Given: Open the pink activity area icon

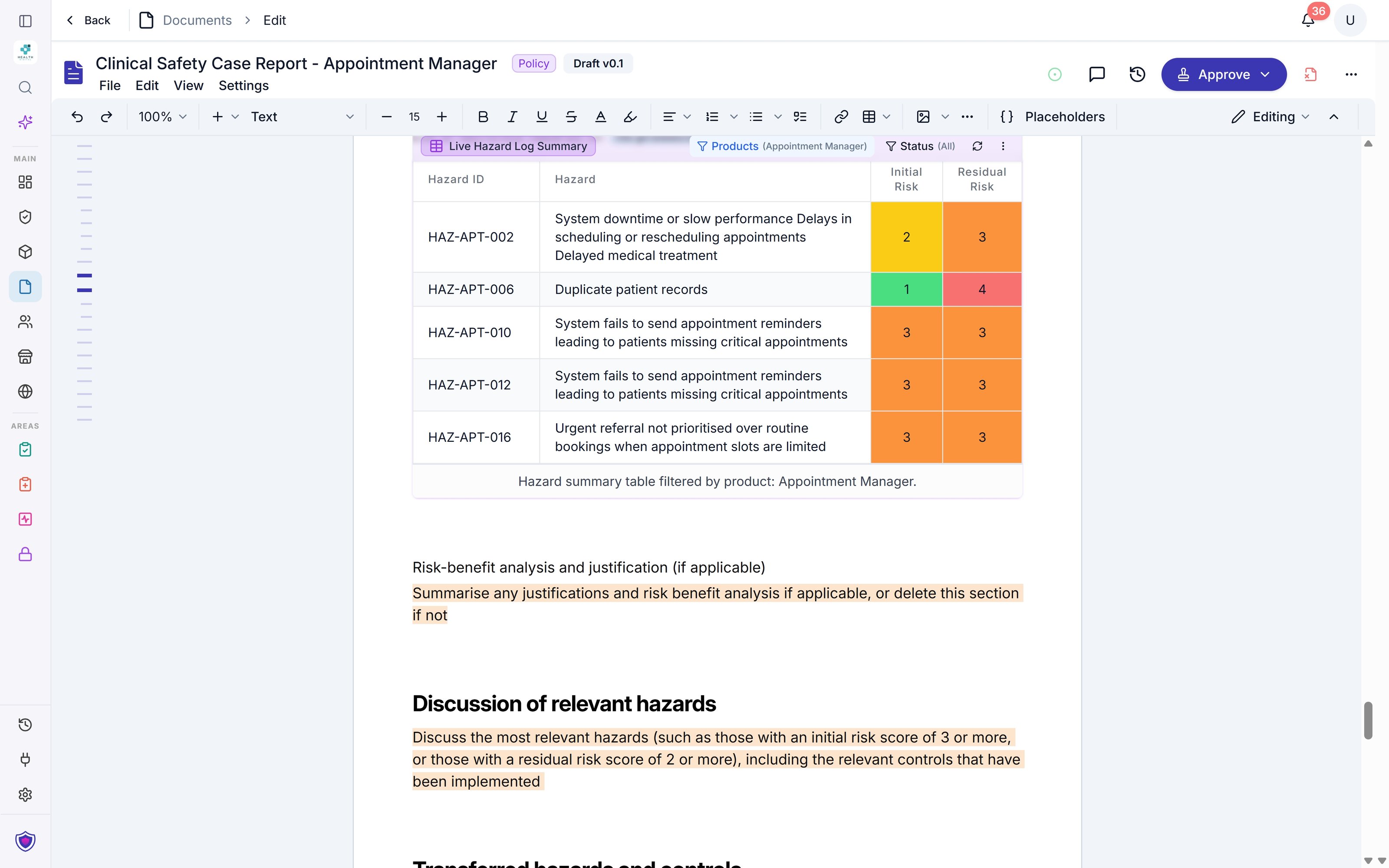Looking at the screenshot, I should [25, 519].
